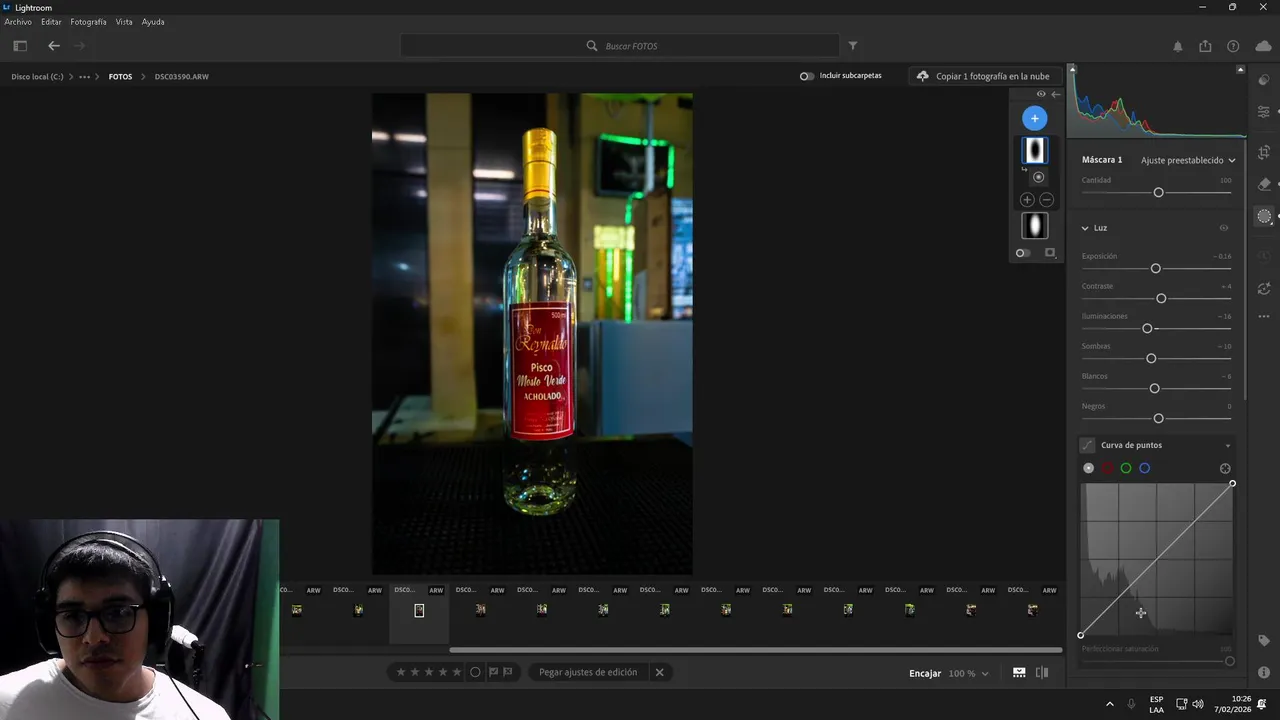
Task: Dismiss the Pegar ajustes de edición bar
Action: coord(659,672)
